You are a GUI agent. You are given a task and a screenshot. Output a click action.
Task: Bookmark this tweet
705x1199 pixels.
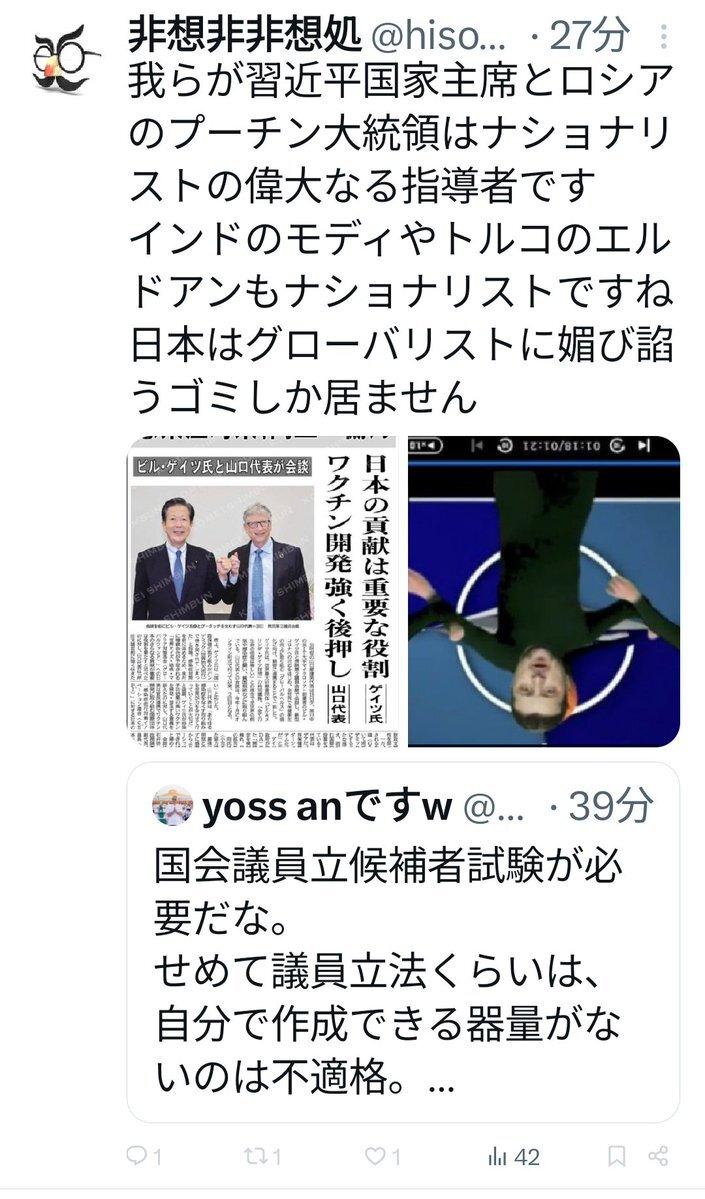click(617, 1156)
